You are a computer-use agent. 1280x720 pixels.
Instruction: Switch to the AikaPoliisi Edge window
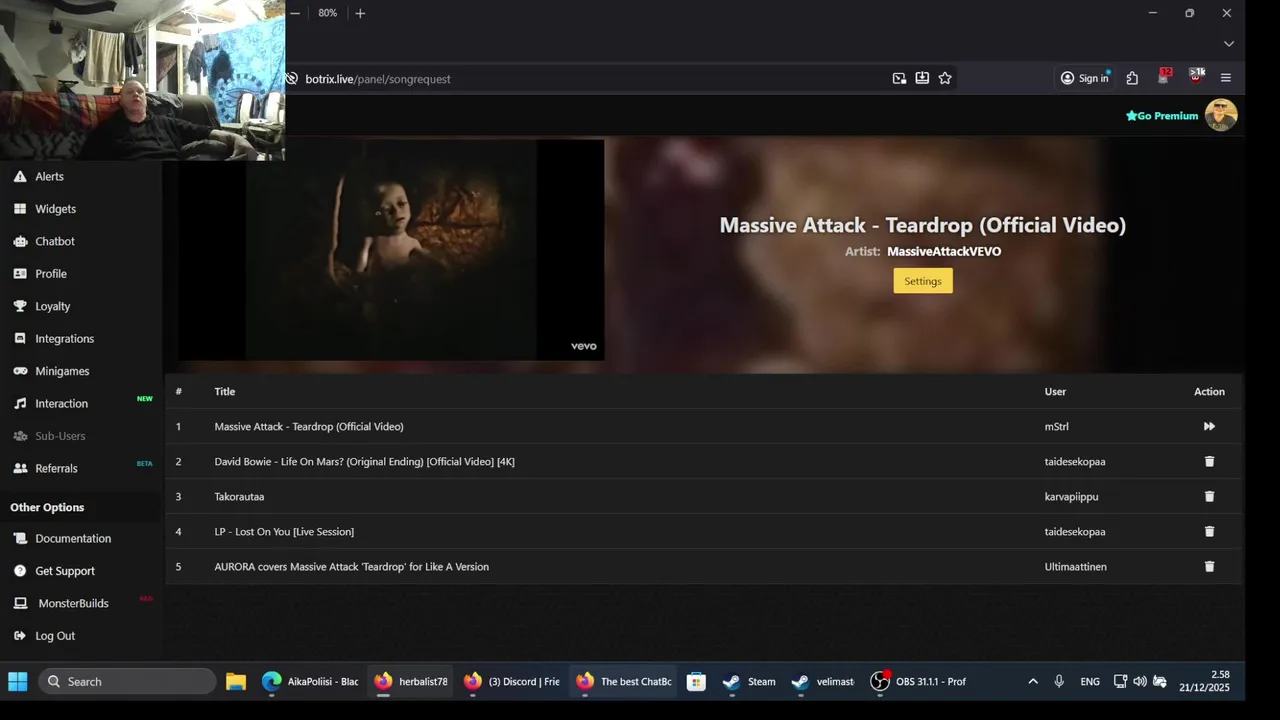(310, 682)
